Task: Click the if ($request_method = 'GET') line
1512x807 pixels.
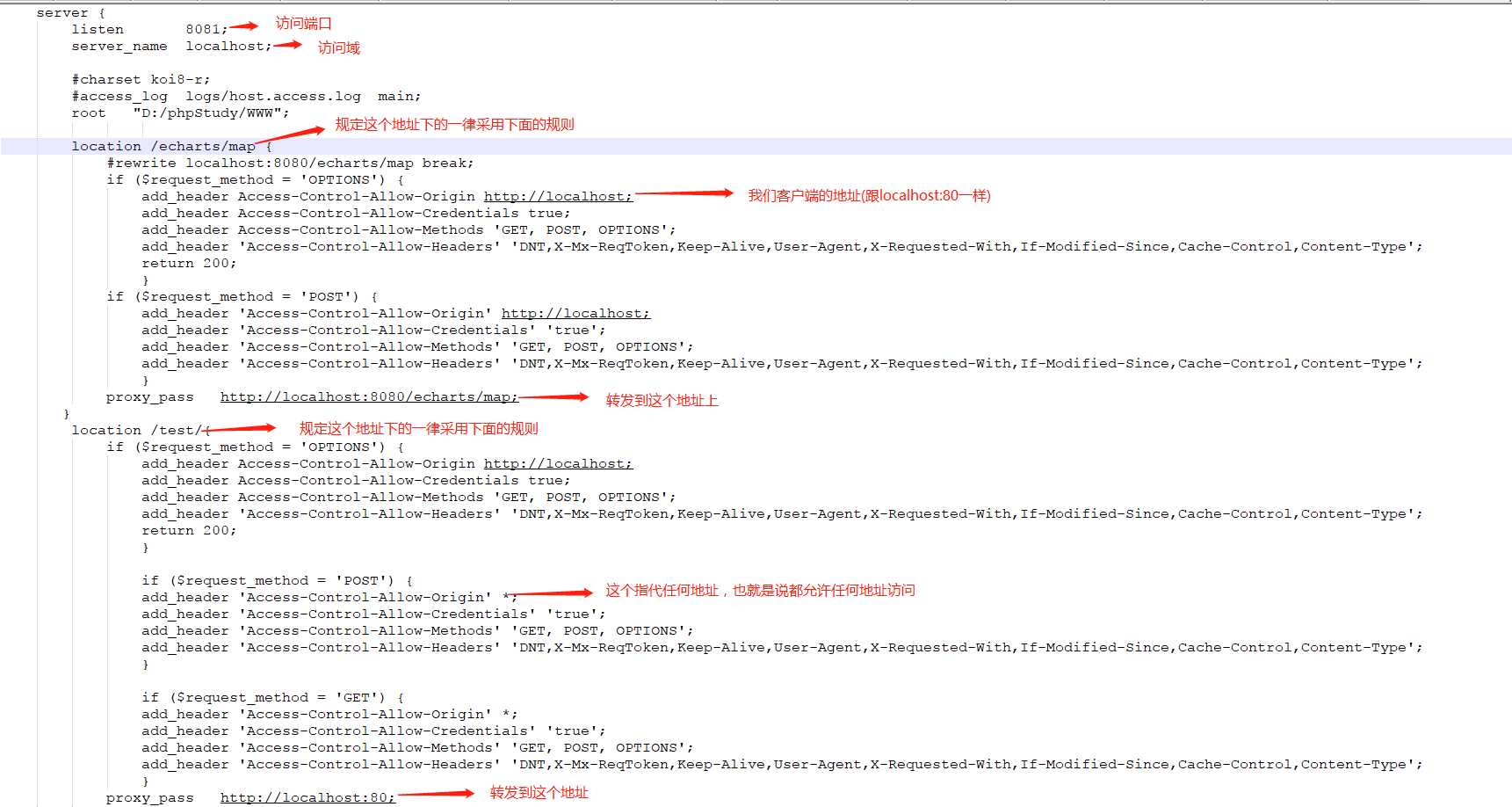Action: (x=272, y=698)
